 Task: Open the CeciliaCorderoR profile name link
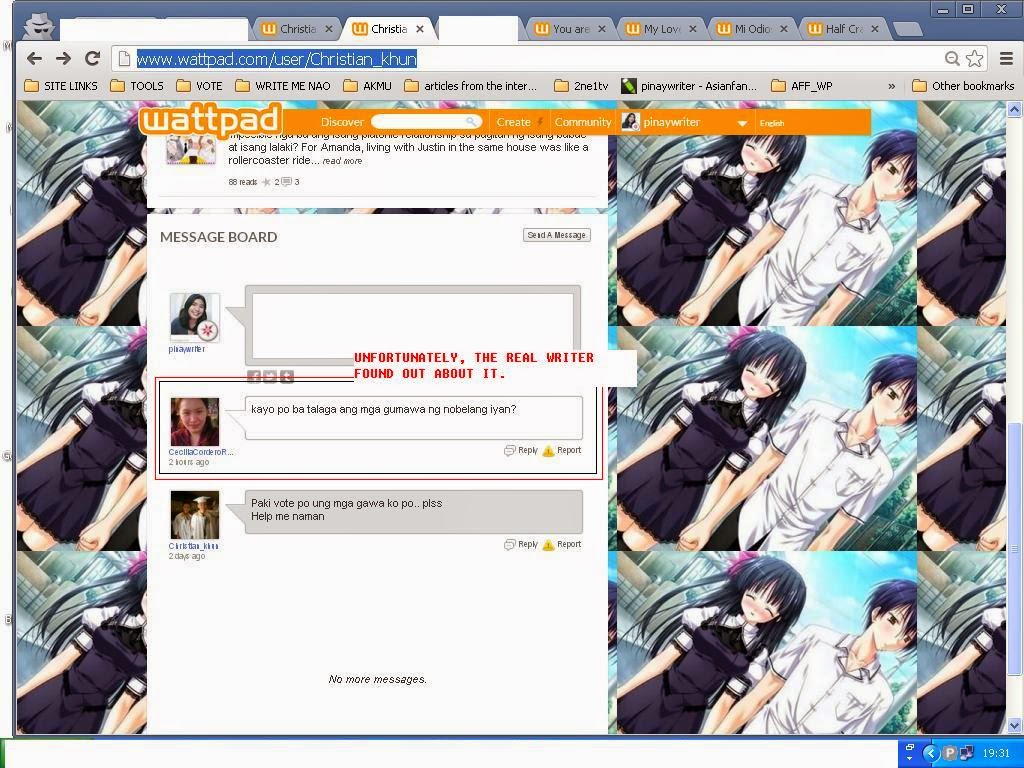(x=200, y=452)
